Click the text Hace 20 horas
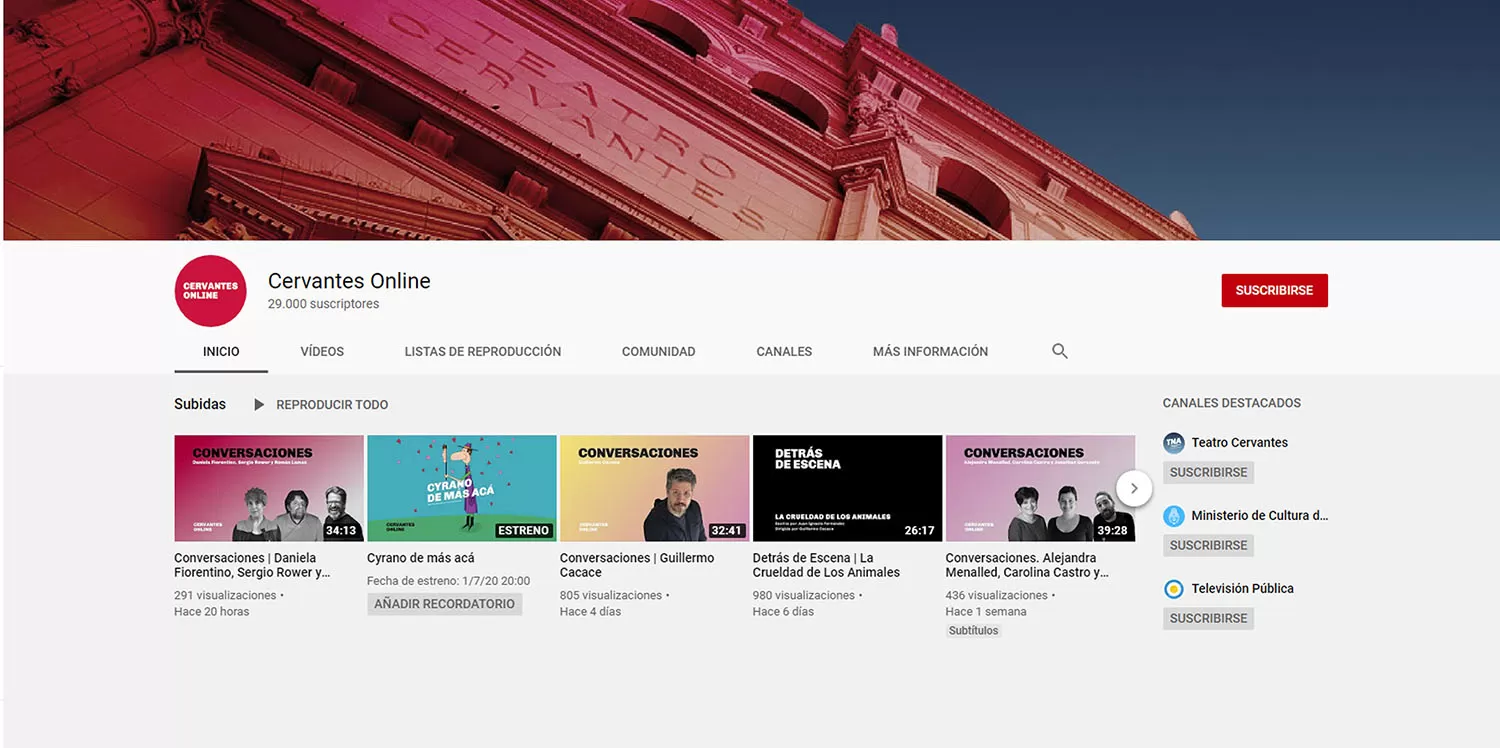Viewport: 1500px width, 748px height. click(212, 612)
